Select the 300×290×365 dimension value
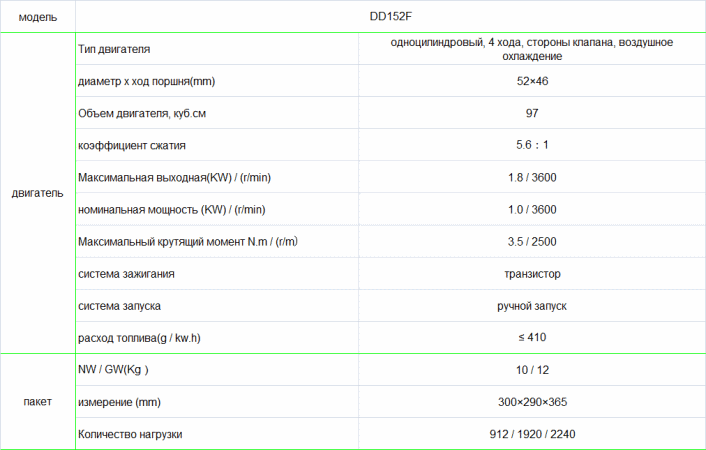This screenshot has width=706, height=450. (x=532, y=402)
